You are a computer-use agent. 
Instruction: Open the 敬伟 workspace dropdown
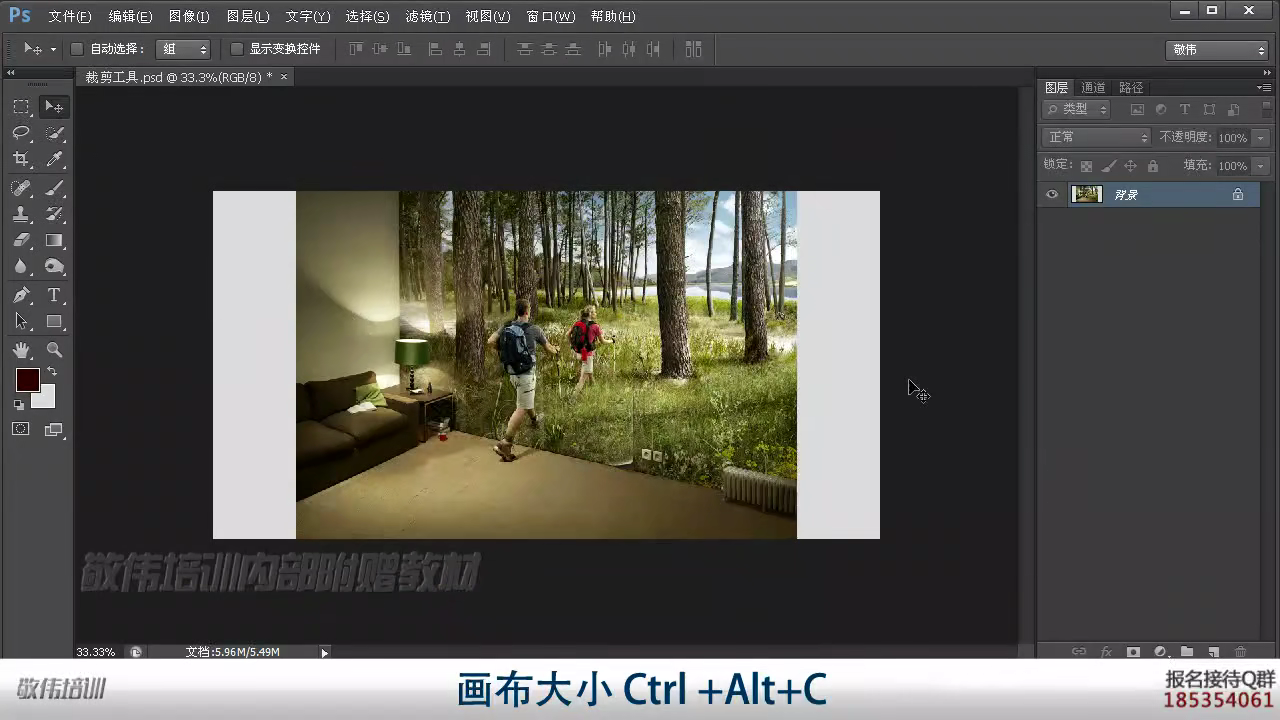click(1217, 49)
